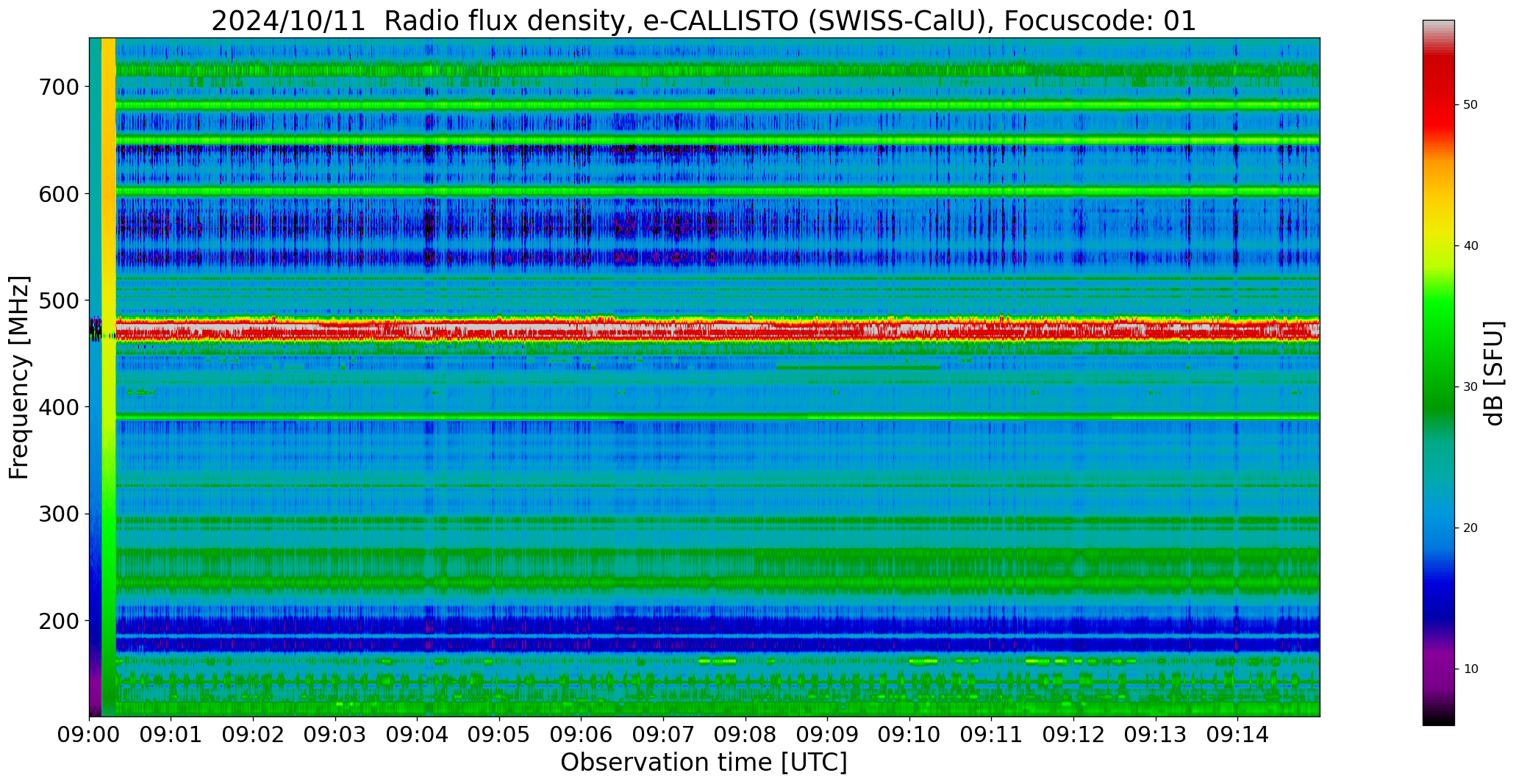Click the 09:00 time tick label

coord(90,734)
